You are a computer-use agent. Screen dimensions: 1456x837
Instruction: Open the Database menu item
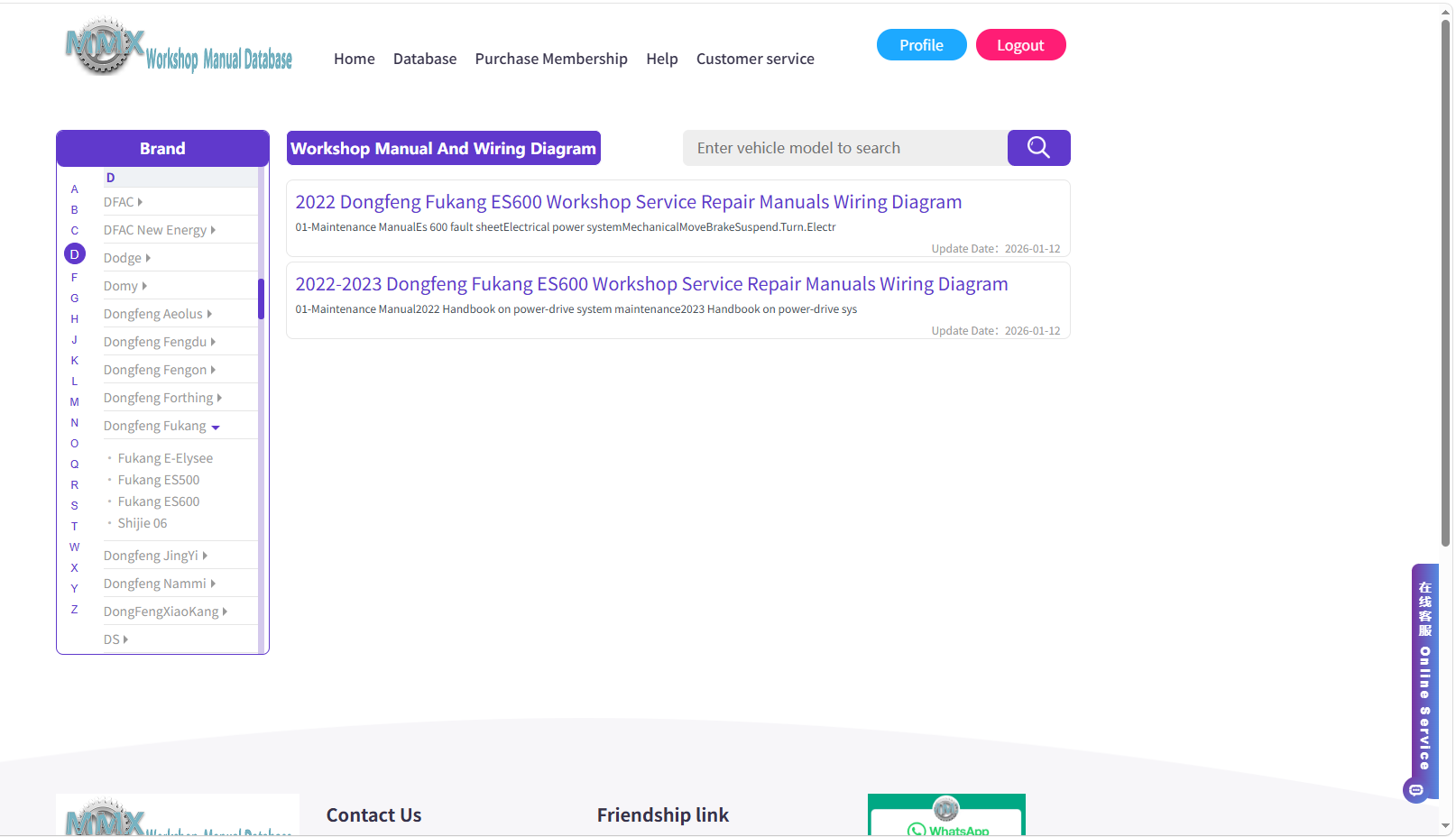point(425,59)
